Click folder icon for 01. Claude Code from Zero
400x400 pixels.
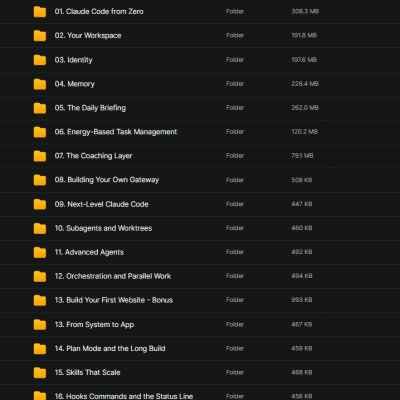(x=40, y=12)
